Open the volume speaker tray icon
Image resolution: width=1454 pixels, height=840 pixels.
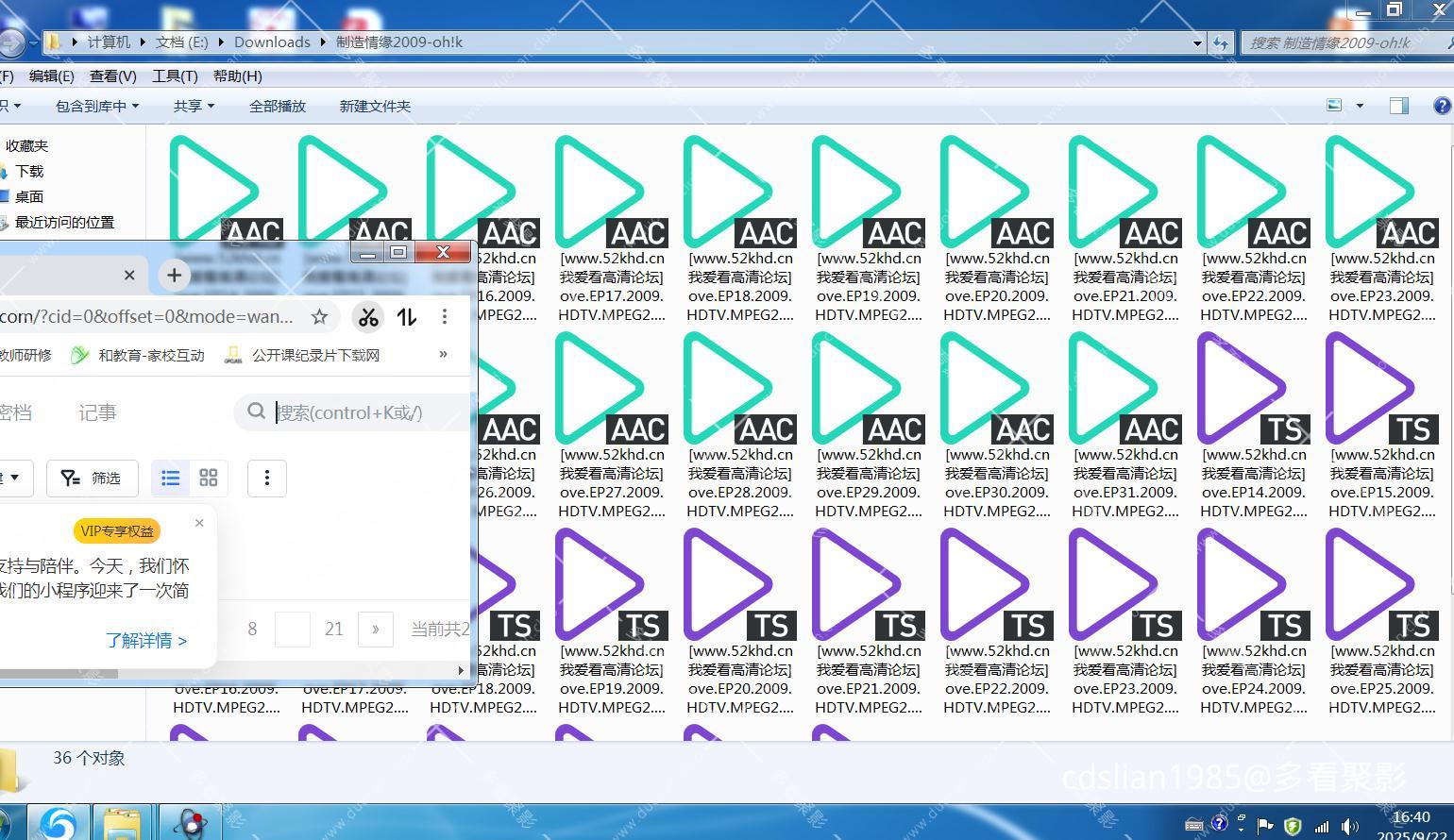click(1349, 826)
